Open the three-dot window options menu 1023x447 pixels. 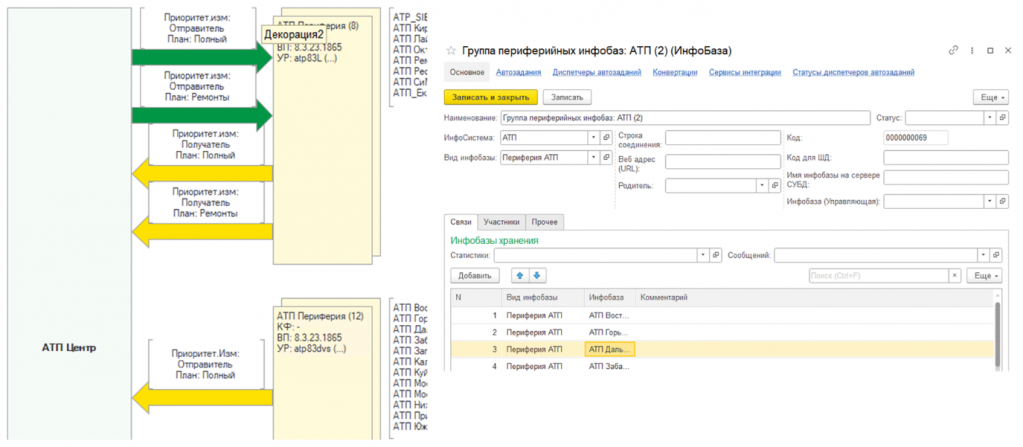(x=971, y=50)
